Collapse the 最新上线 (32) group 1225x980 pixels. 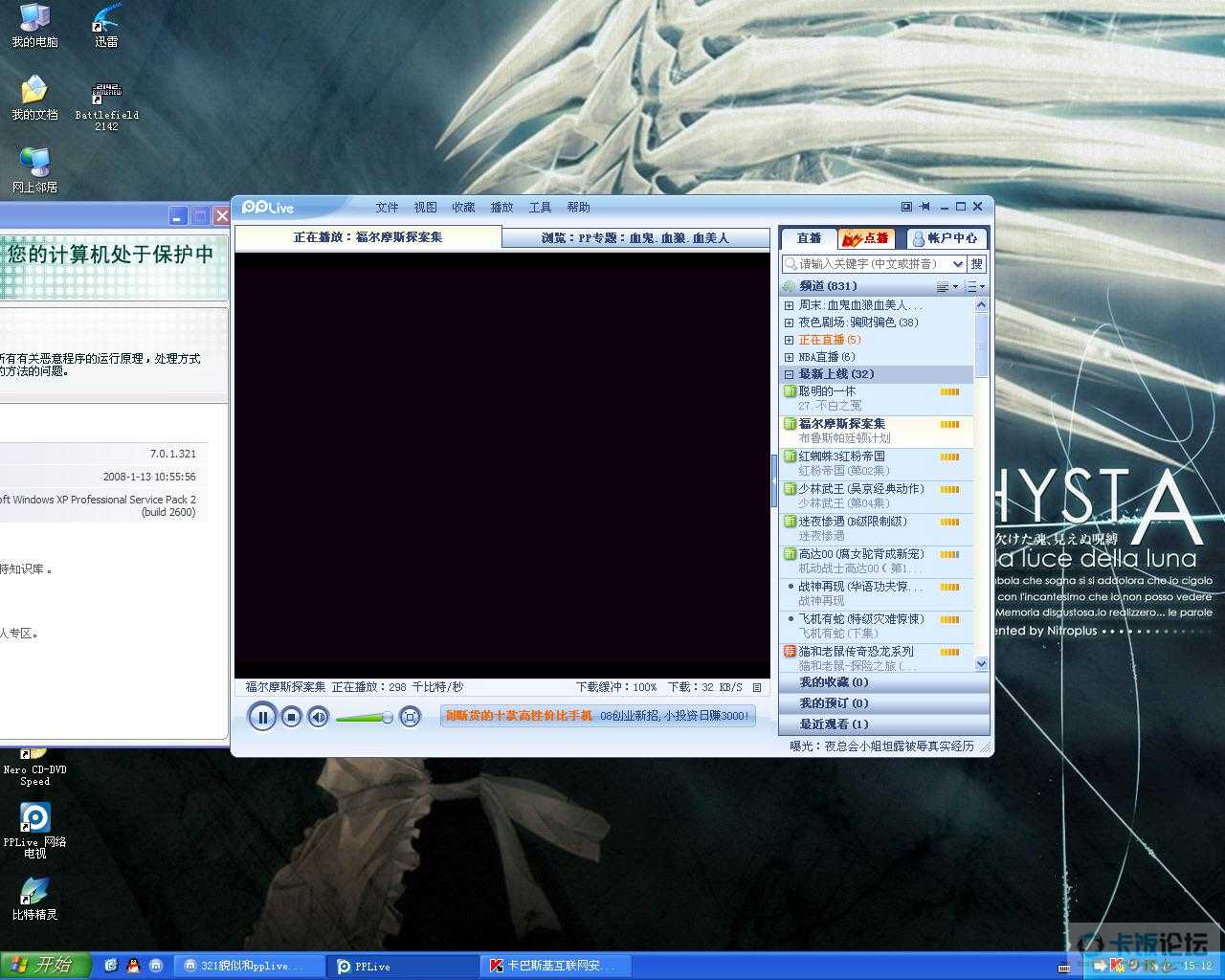pos(790,374)
